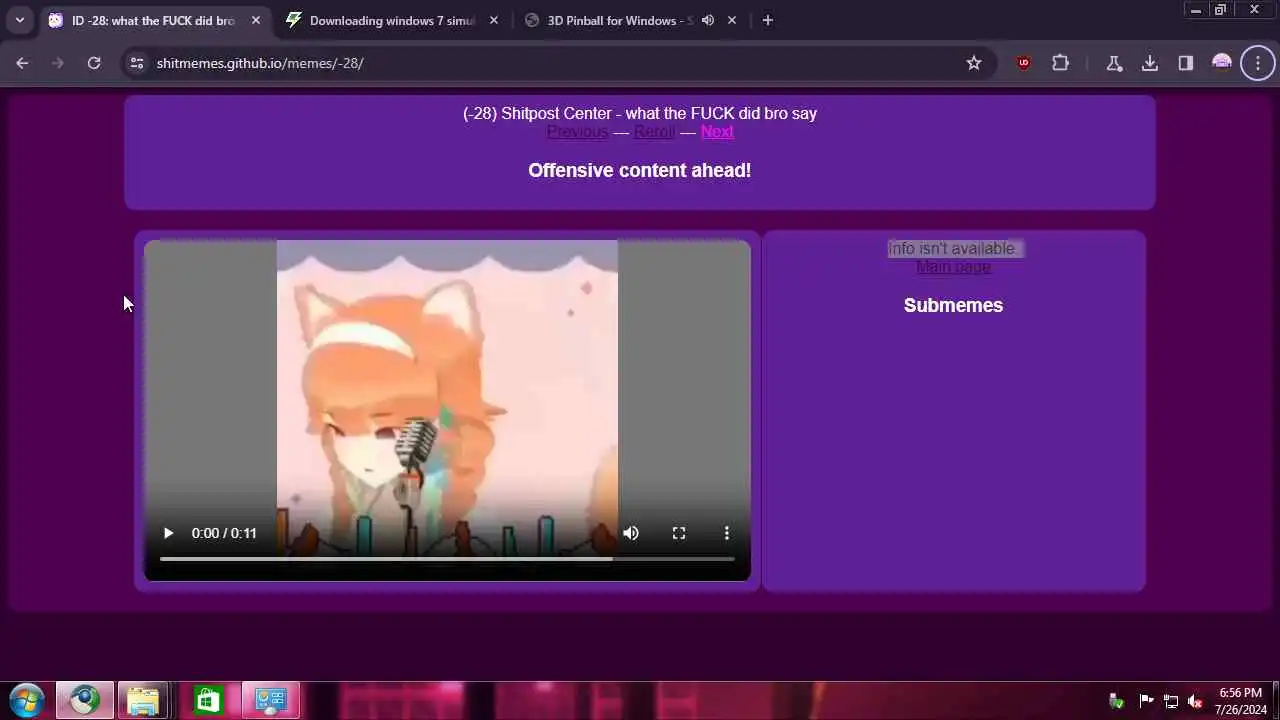Image resolution: width=1280 pixels, height=720 pixels.
Task: Open Chrome Labs flask icon
Action: click(x=1114, y=63)
